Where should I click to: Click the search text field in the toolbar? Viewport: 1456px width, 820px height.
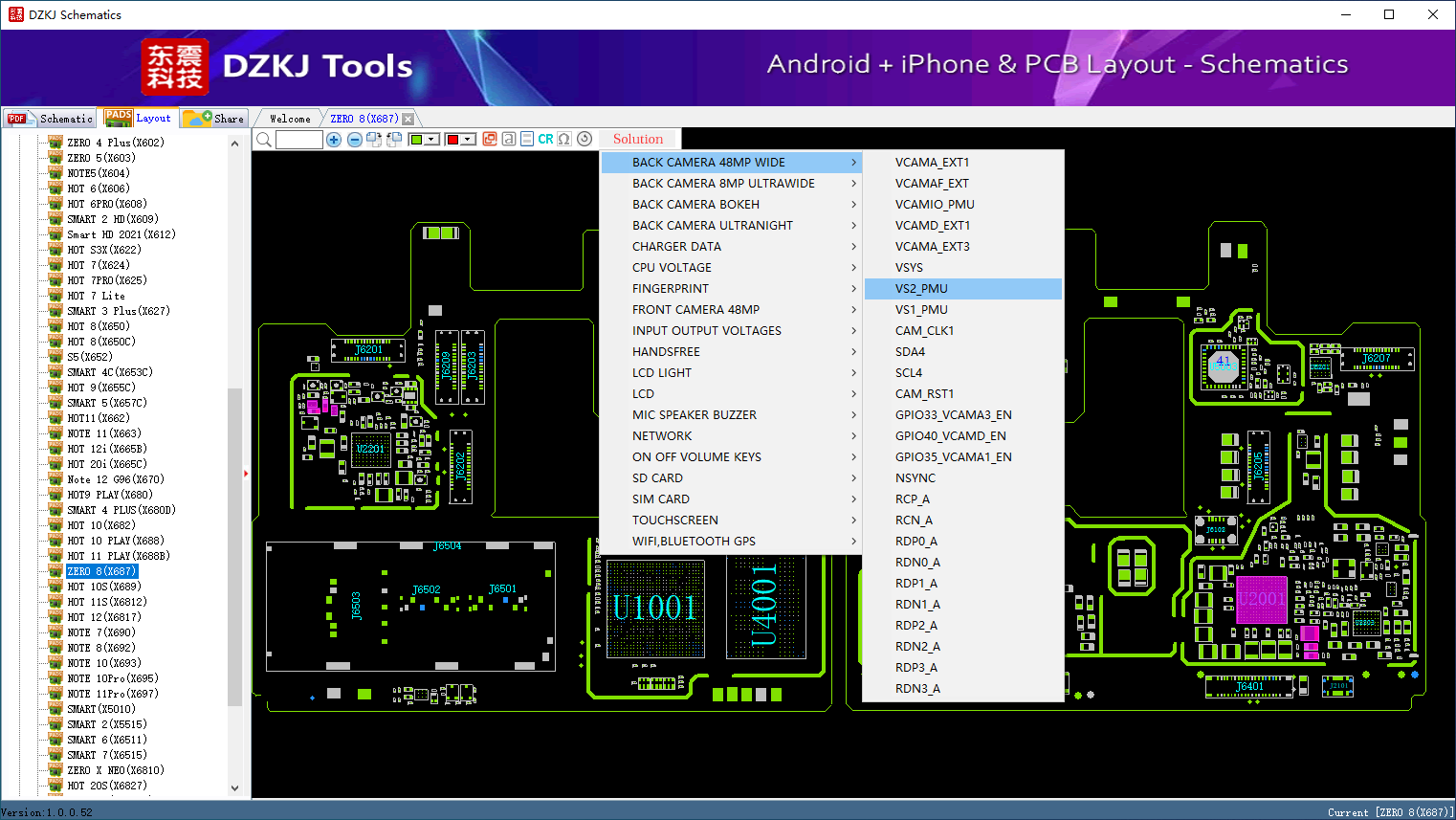click(299, 140)
